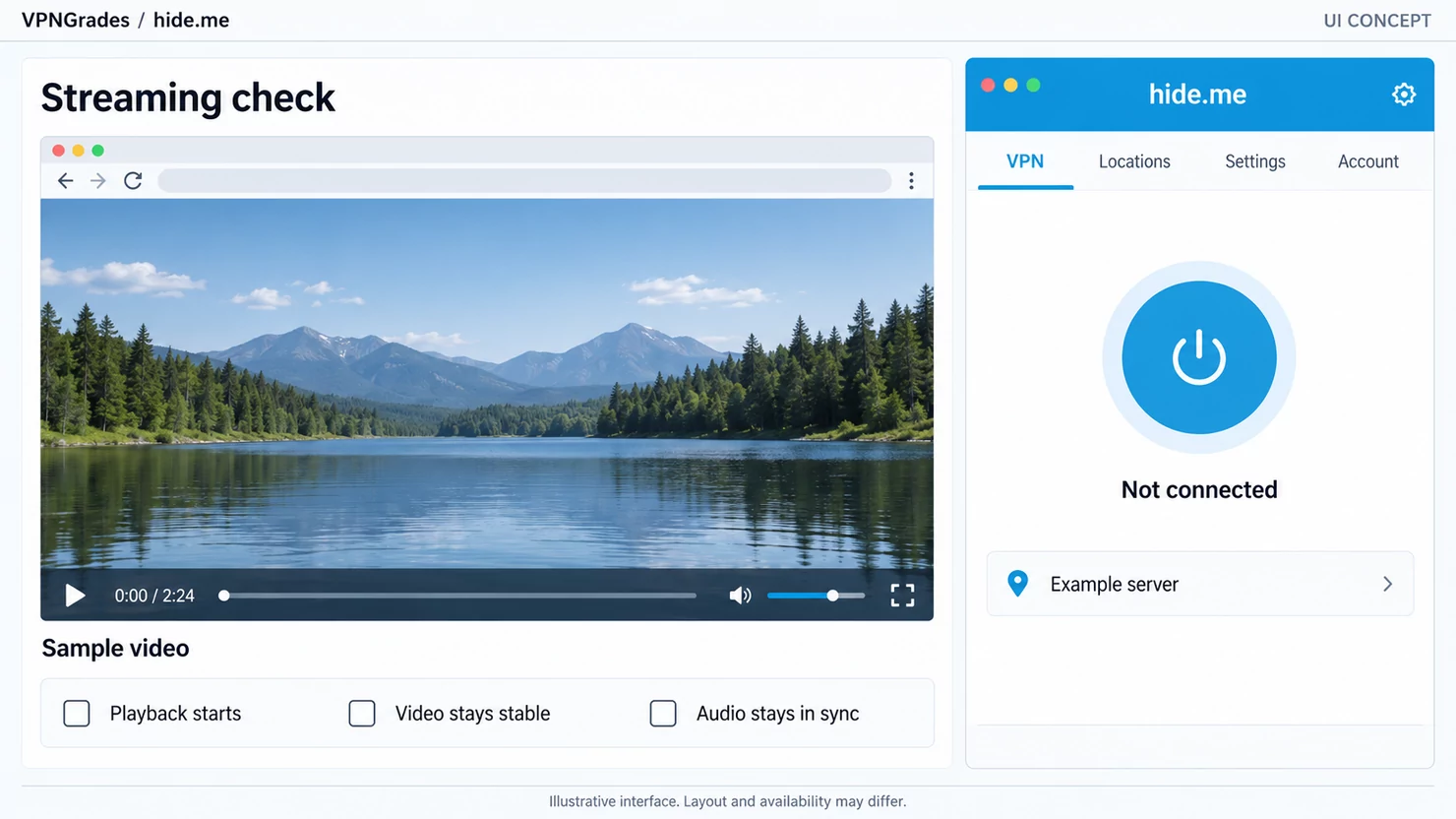The height and width of the screenshot is (819, 1456).
Task: Click the hide.me title in app header
Action: pyautogui.click(x=1197, y=94)
